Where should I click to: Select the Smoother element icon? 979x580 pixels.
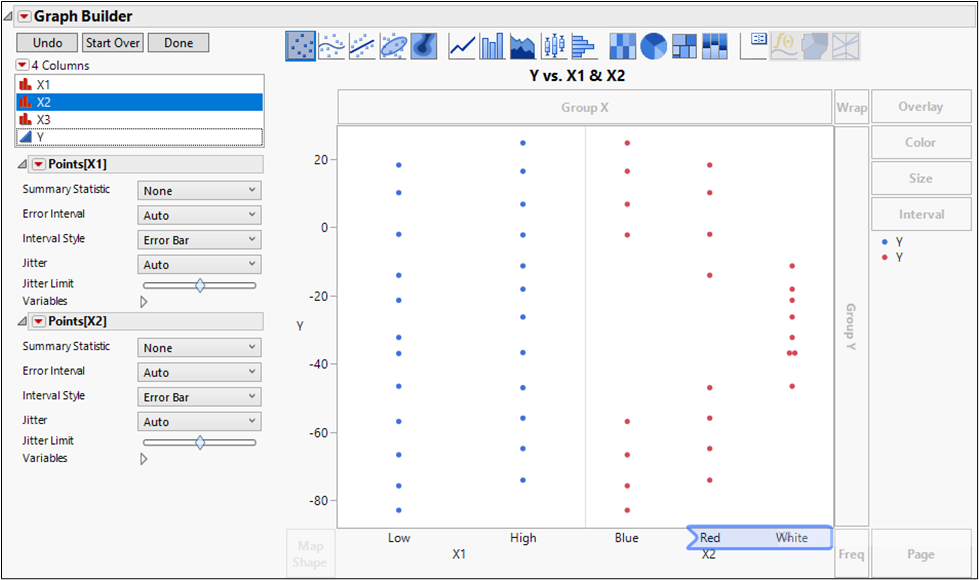332,46
